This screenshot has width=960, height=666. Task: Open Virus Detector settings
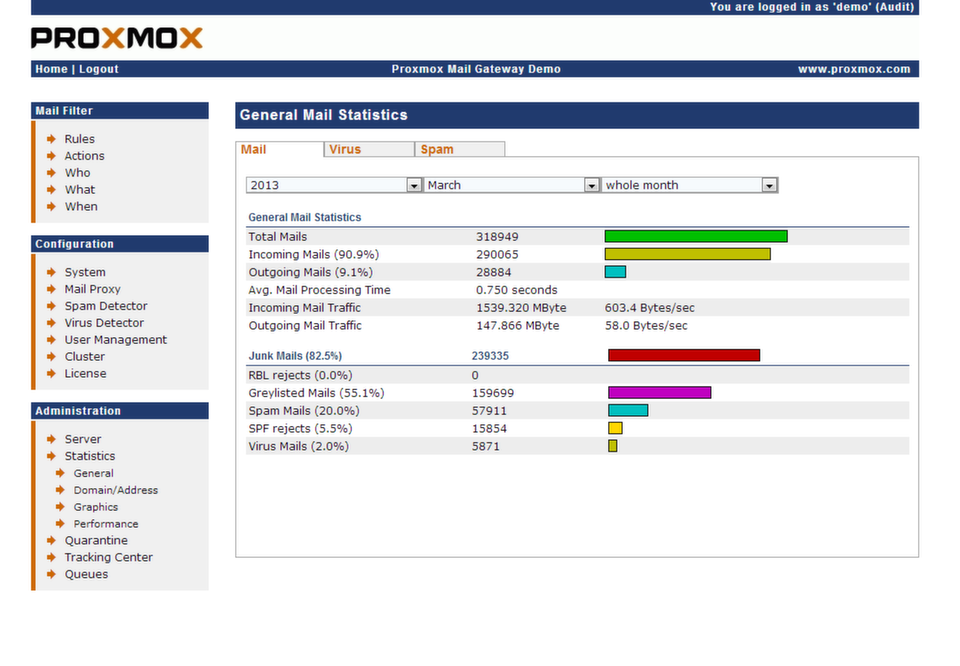coord(104,323)
